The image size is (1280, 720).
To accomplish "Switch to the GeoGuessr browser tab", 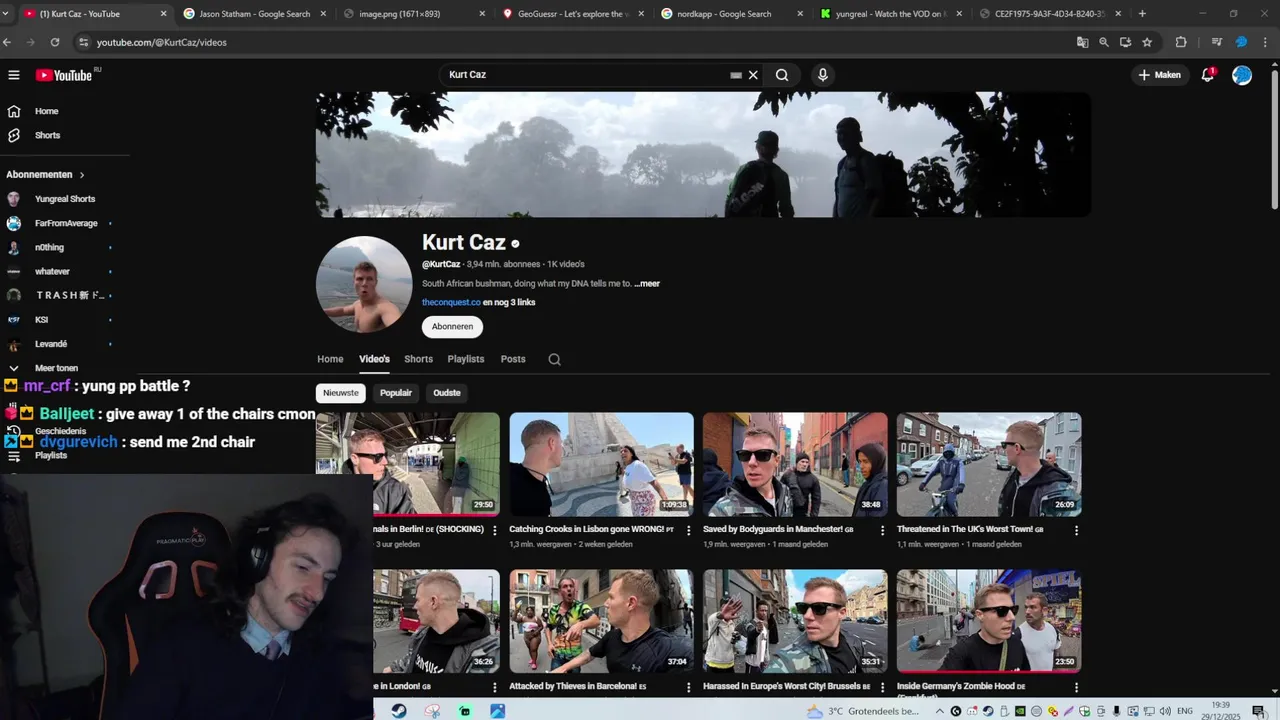I will [x=575, y=14].
